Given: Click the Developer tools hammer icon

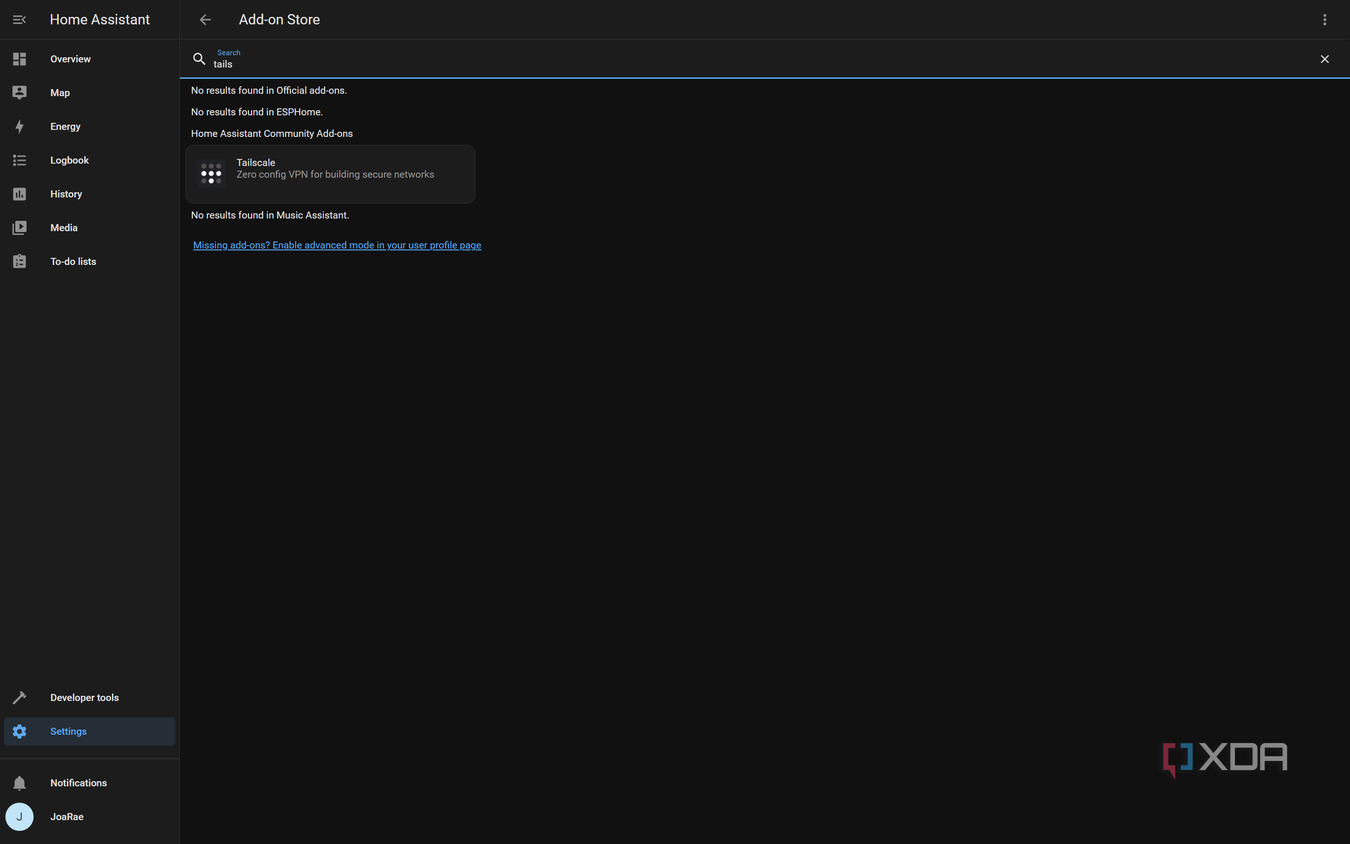Looking at the screenshot, I should (x=19, y=698).
